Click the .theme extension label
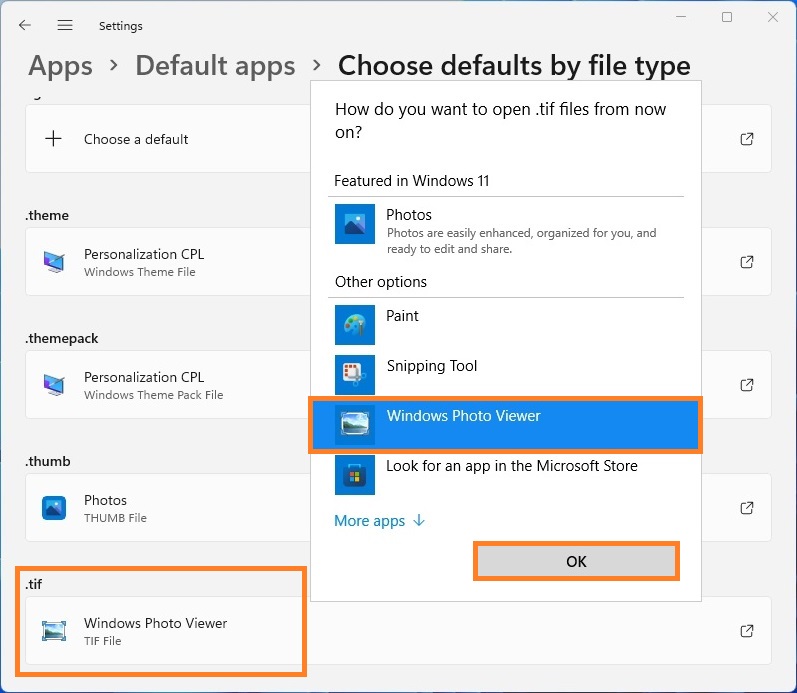Viewport: 797px width, 693px height. [x=47, y=215]
